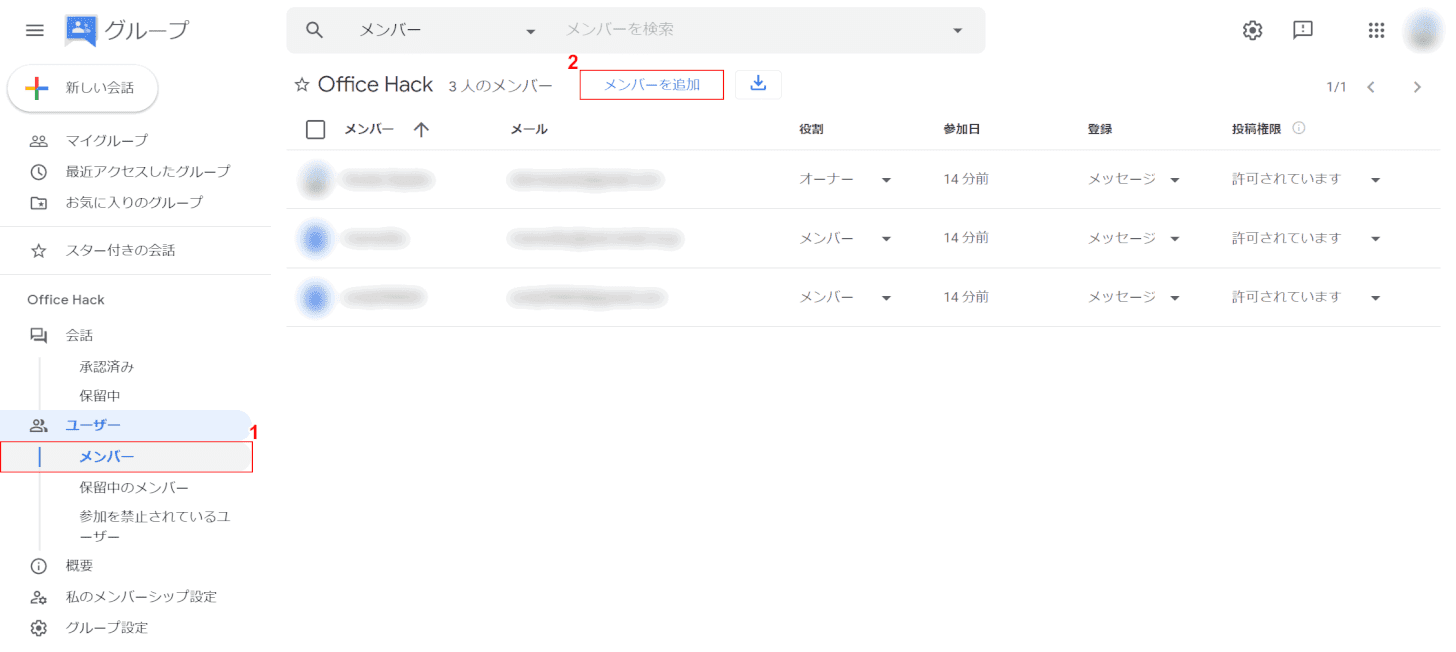The height and width of the screenshot is (652, 1456).
Task: Click the search magnifier icon
Action: tap(315, 30)
